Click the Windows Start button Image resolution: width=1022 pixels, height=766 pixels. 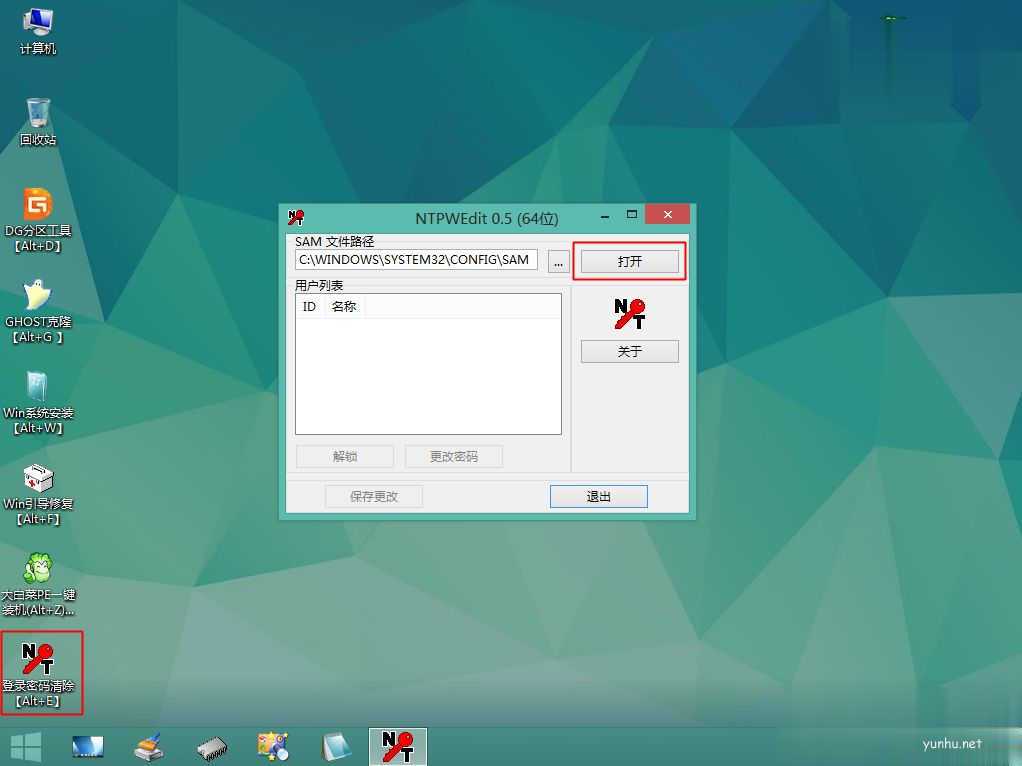24,746
